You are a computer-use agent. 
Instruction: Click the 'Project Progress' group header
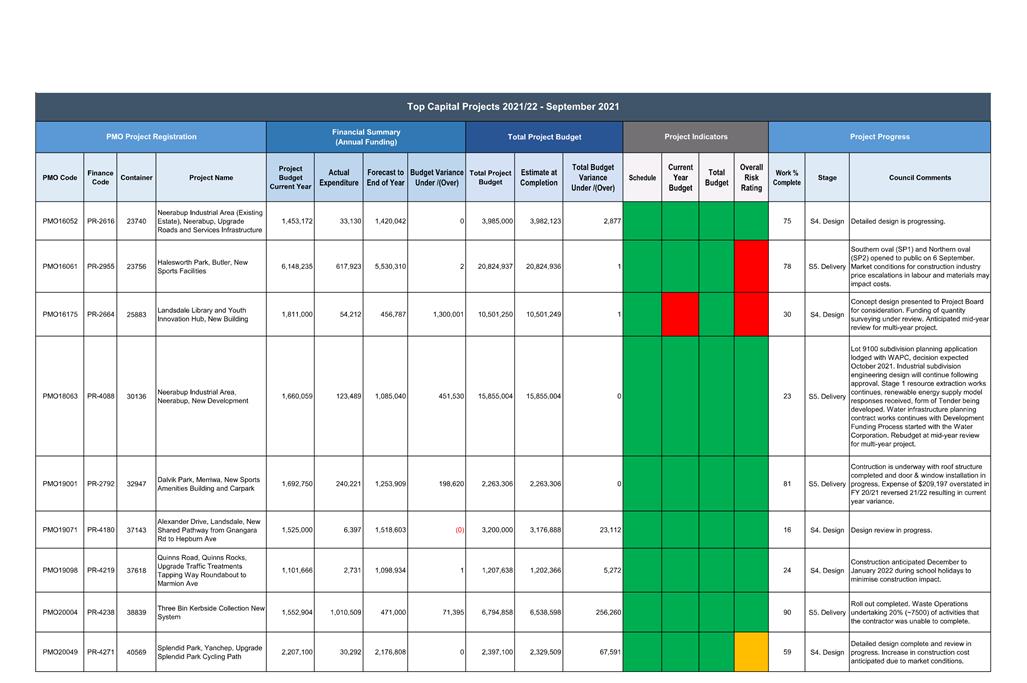tap(880, 137)
